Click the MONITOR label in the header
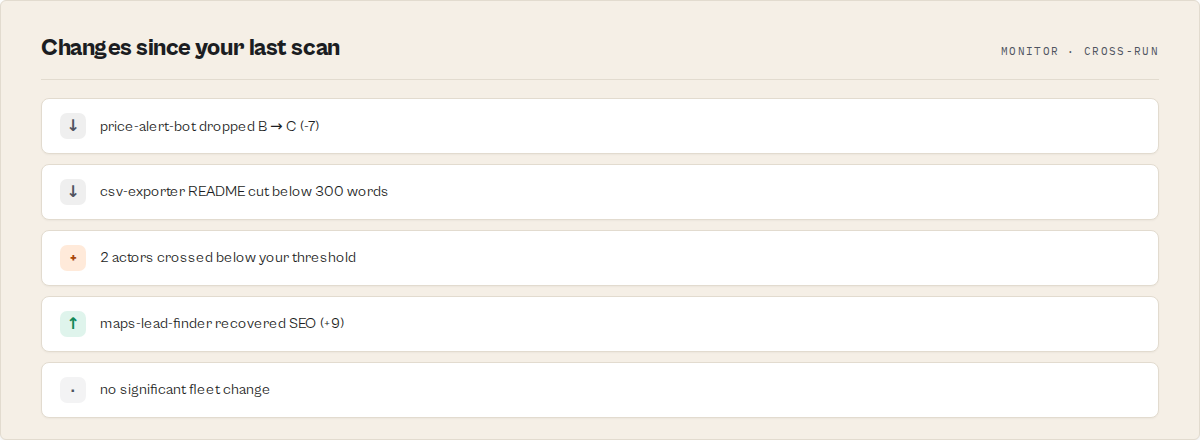The height and width of the screenshot is (440, 1200). click(1029, 51)
